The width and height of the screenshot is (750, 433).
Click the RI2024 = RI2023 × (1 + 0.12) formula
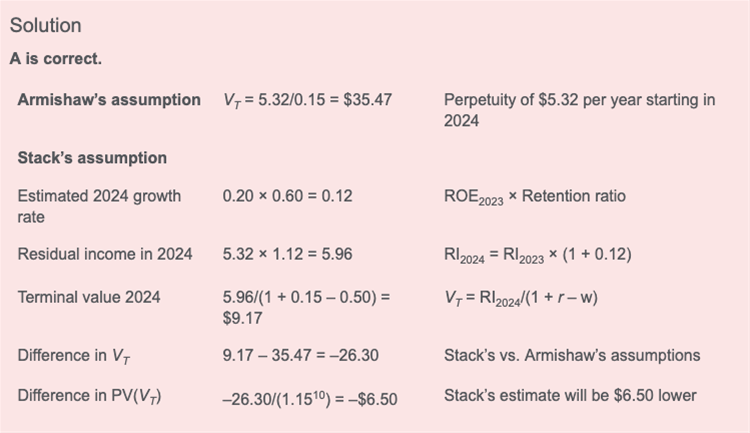(538, 255)
